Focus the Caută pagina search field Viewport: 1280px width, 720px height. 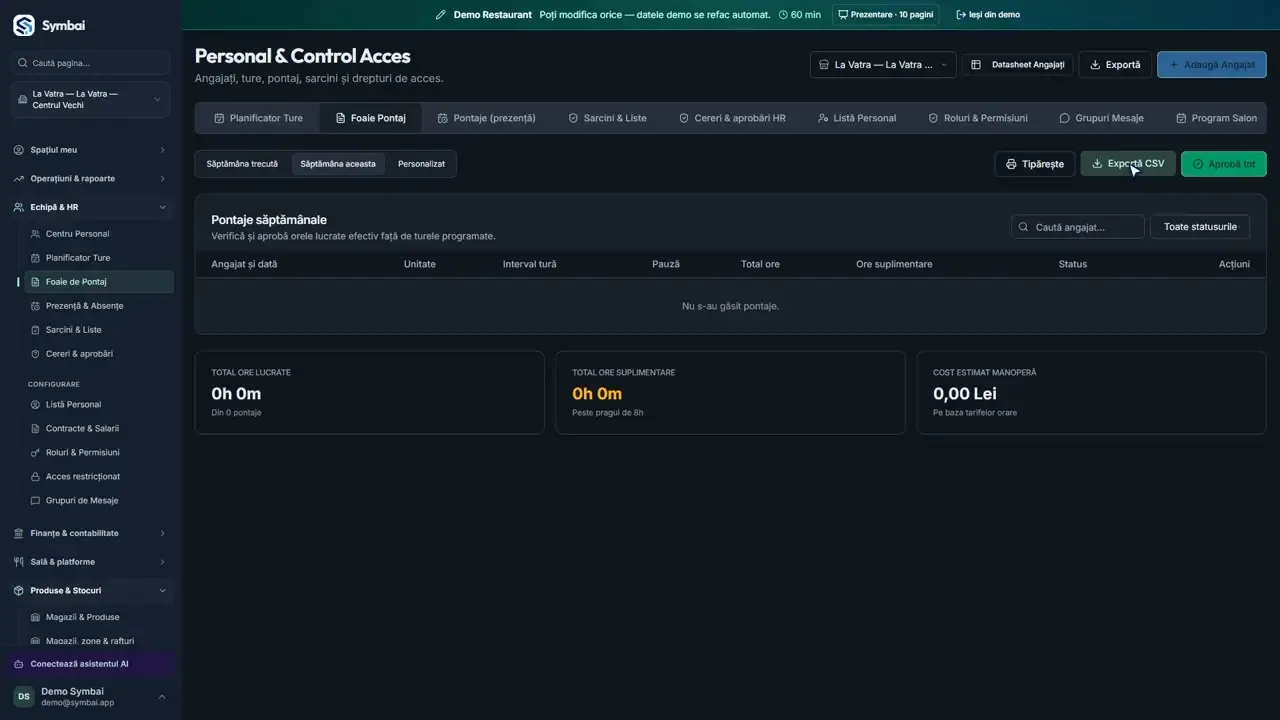(x=90, y=63)
